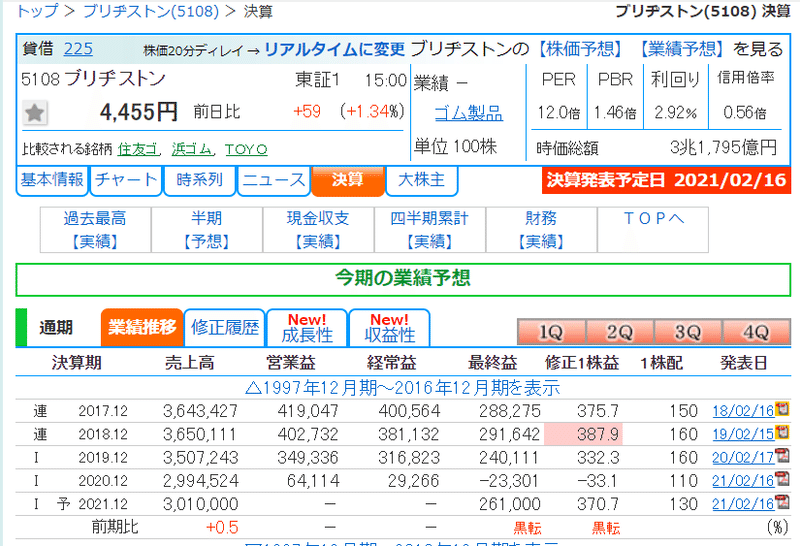The image size is (800, 546).
Task: Click the 2Q quarter button
Action: 620,332
